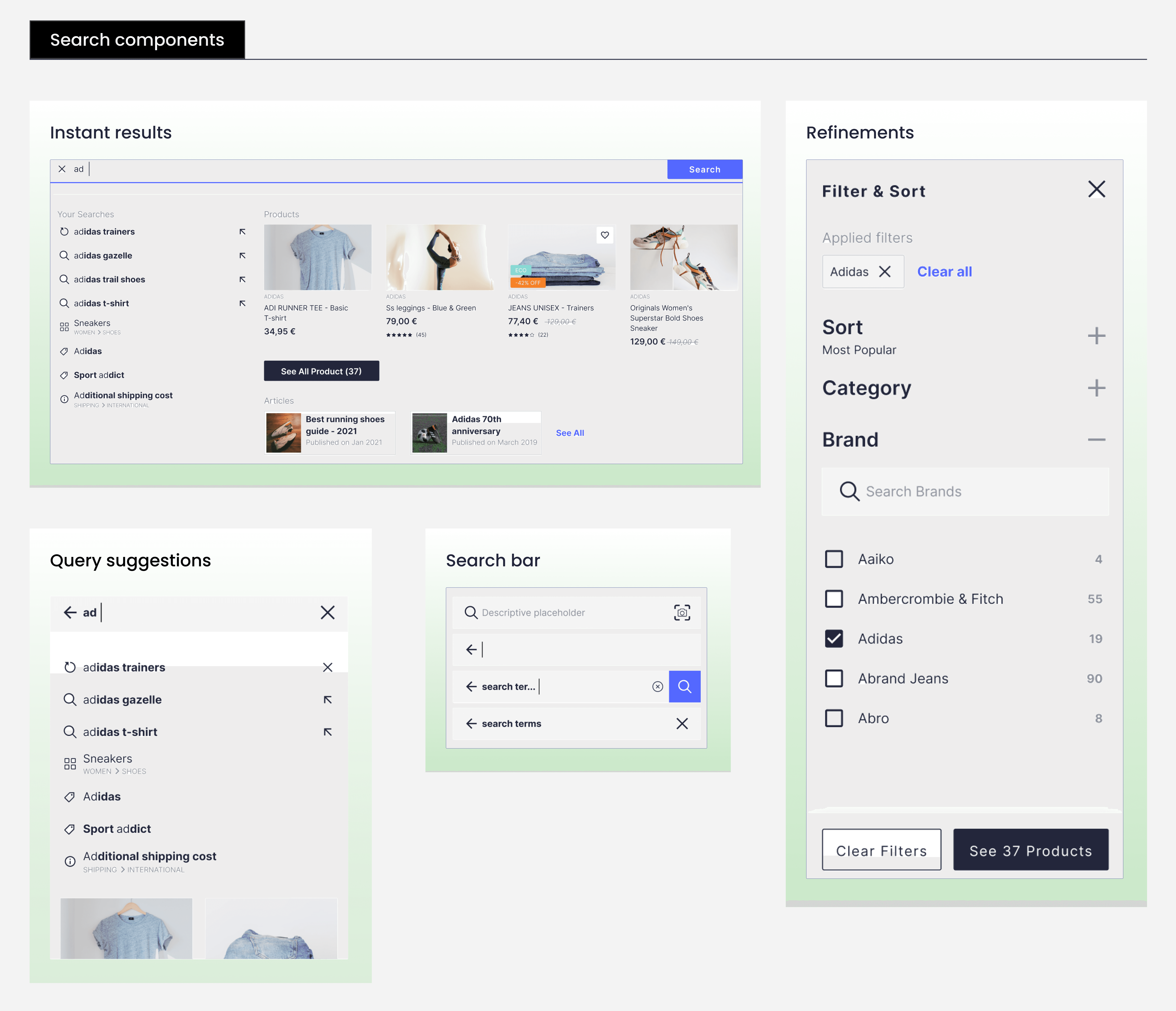This screenshot has height=1011, width=1176.
Task: Select 'Sport addict' tag in Query suggestions
Action: coord(117,829)
